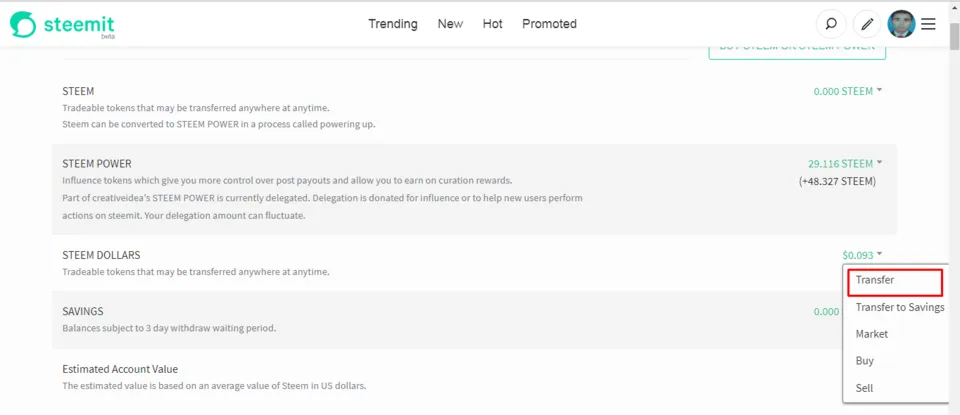Open the user avatar profile picture

901,24
